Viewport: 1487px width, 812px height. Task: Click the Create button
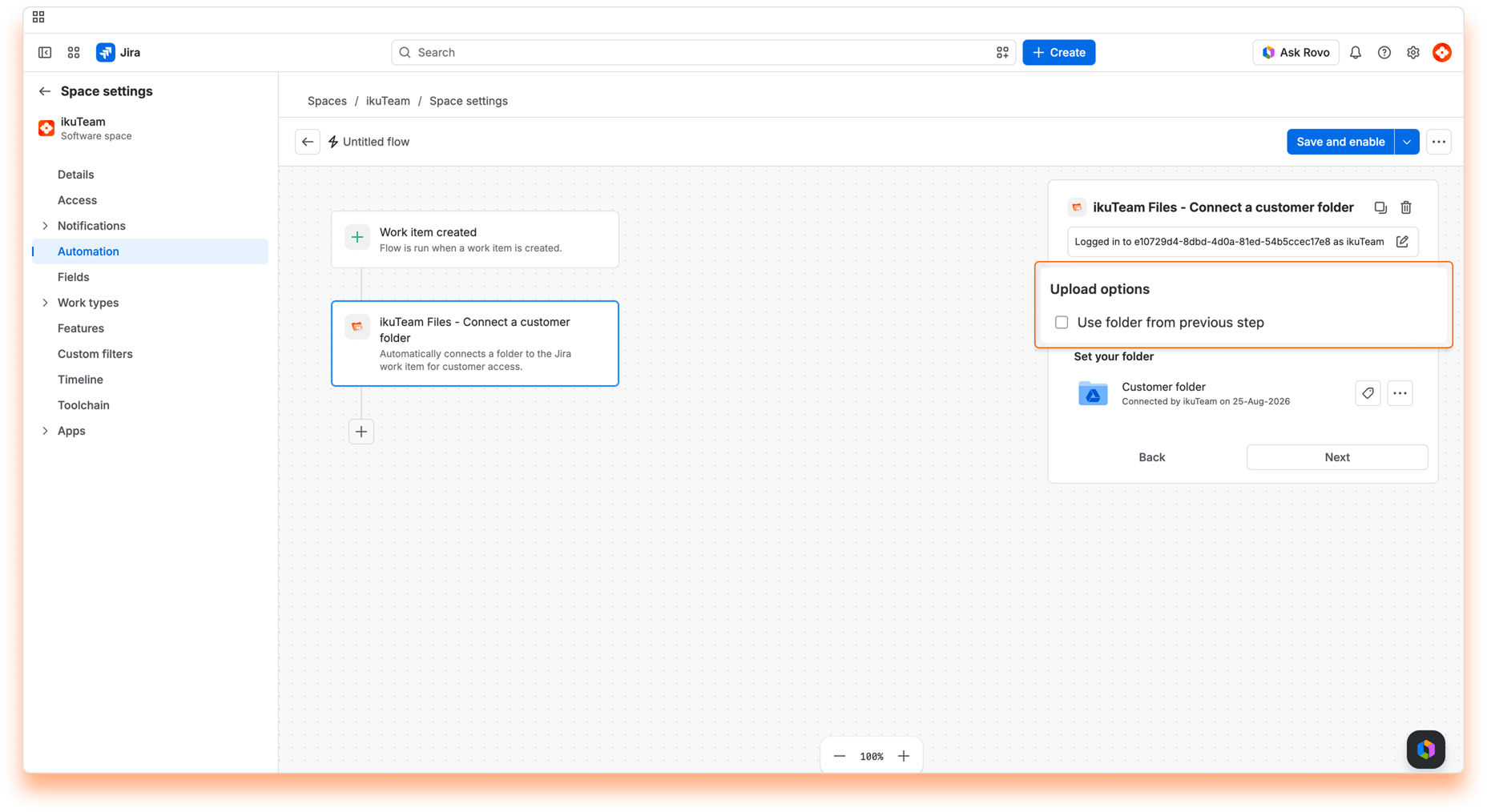click(x=1058, y=52)
